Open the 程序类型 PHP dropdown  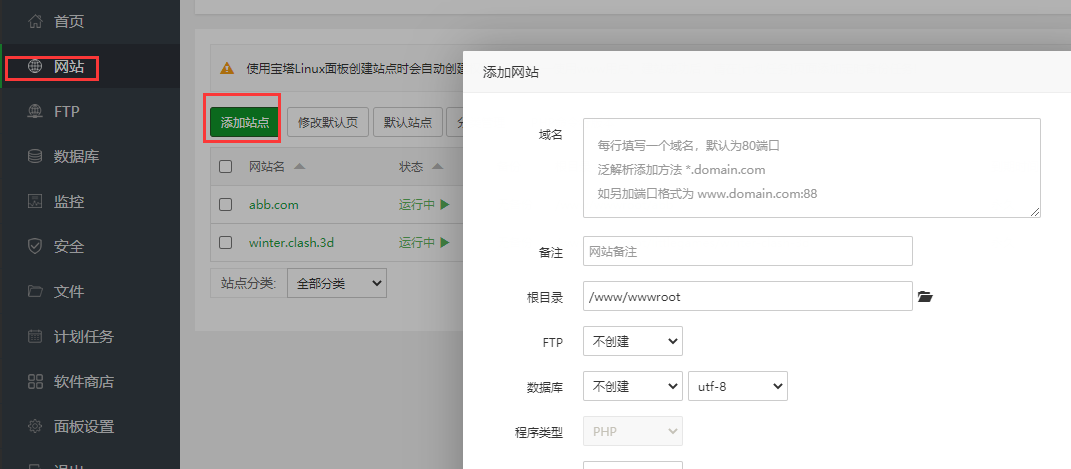click(x=632, y=431)
